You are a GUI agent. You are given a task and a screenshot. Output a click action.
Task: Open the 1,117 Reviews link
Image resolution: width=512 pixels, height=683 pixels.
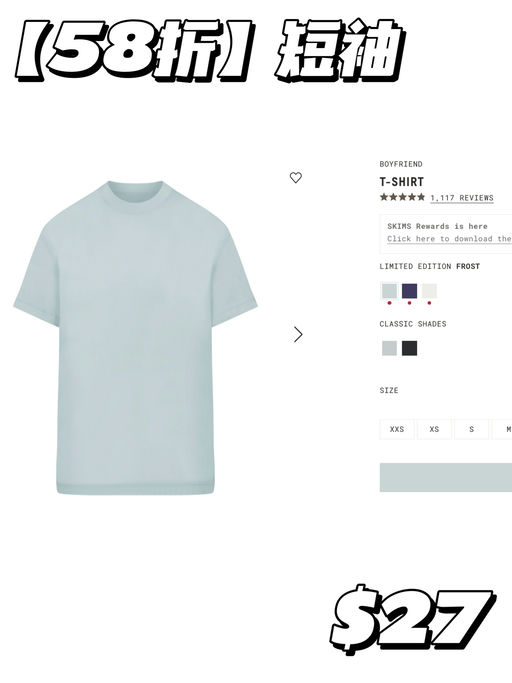tap(462, 198)
